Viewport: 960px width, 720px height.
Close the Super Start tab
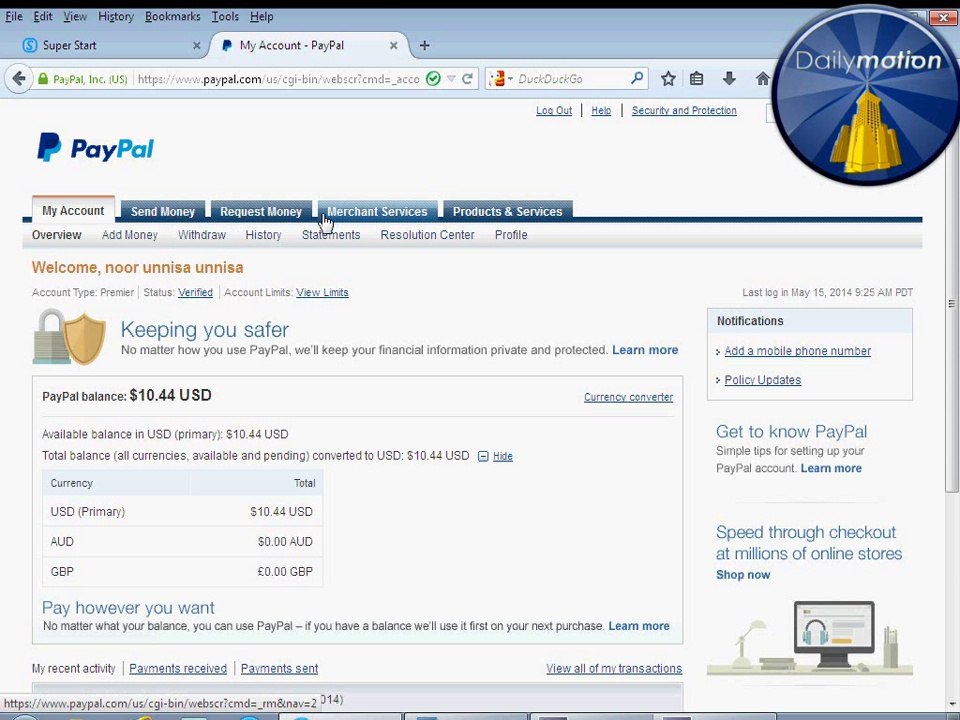coord(197,45)
